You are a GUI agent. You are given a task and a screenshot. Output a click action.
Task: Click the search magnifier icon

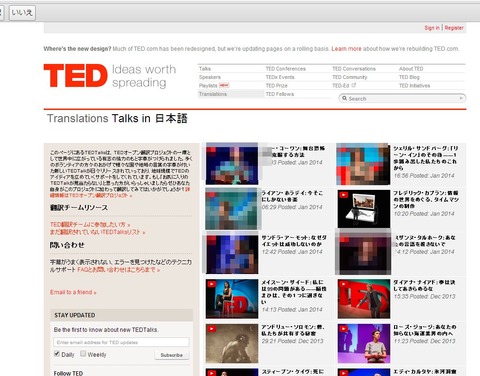click(344, 98)
